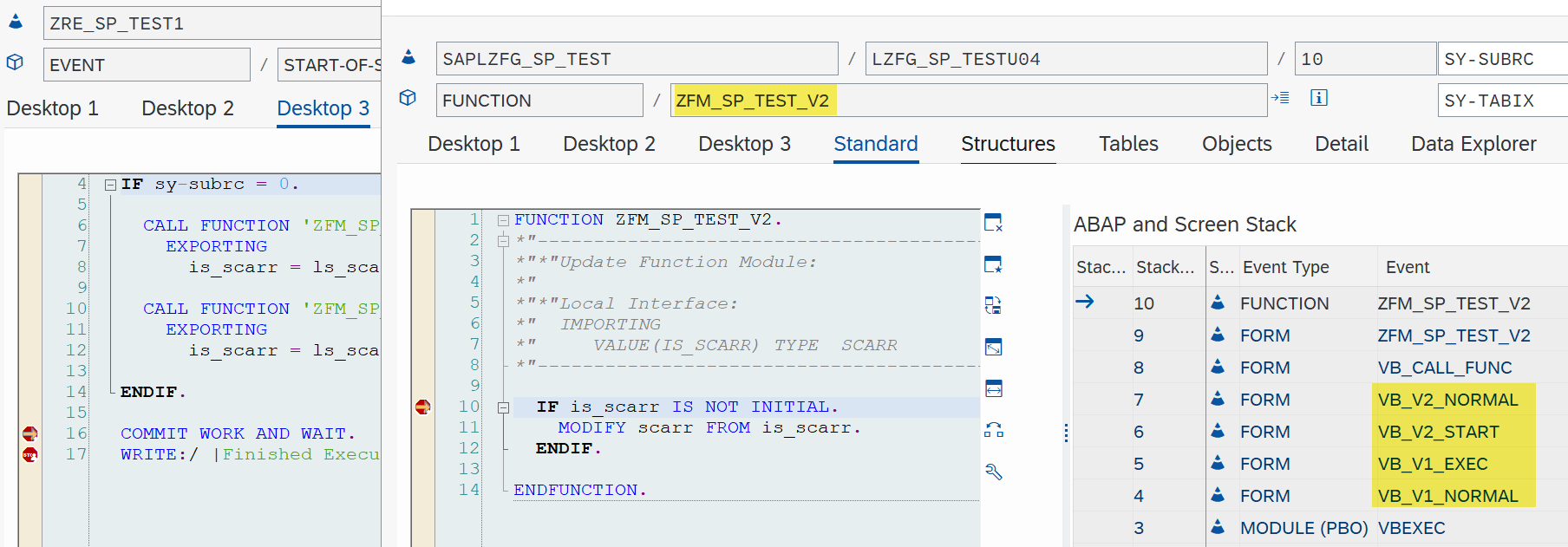Screen dimensions: 1568x547
Task: Switch to Desktop 1 tab in right window
Action: coord(474,144)
